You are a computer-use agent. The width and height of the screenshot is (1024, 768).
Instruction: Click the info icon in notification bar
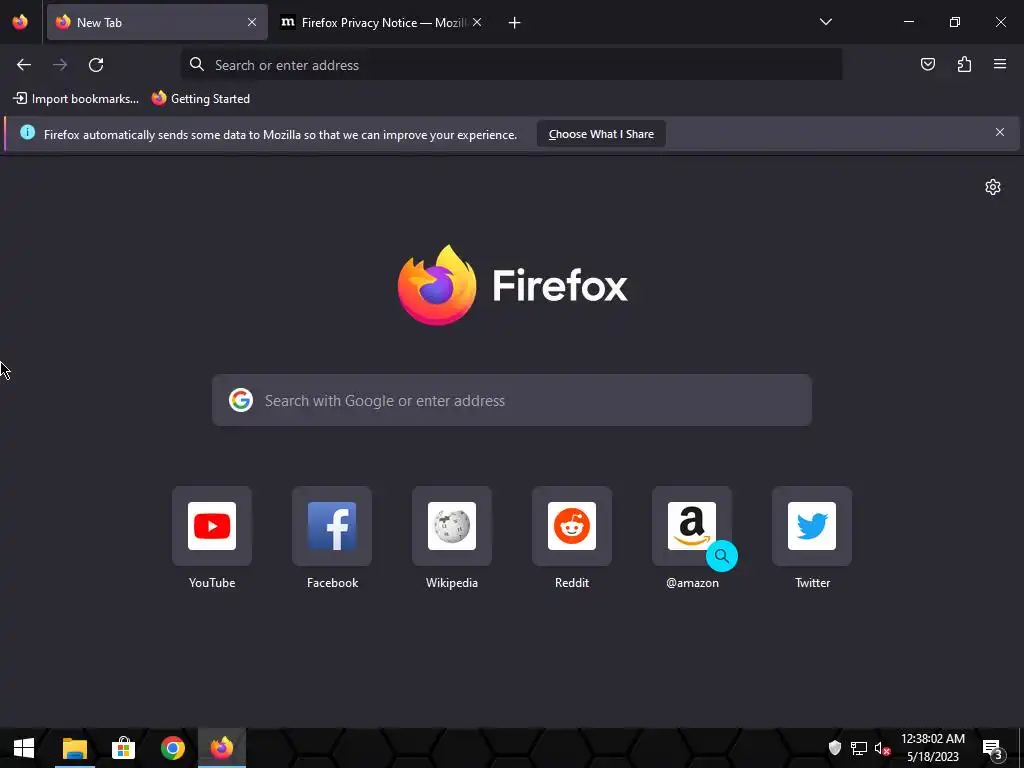[27, 133]
